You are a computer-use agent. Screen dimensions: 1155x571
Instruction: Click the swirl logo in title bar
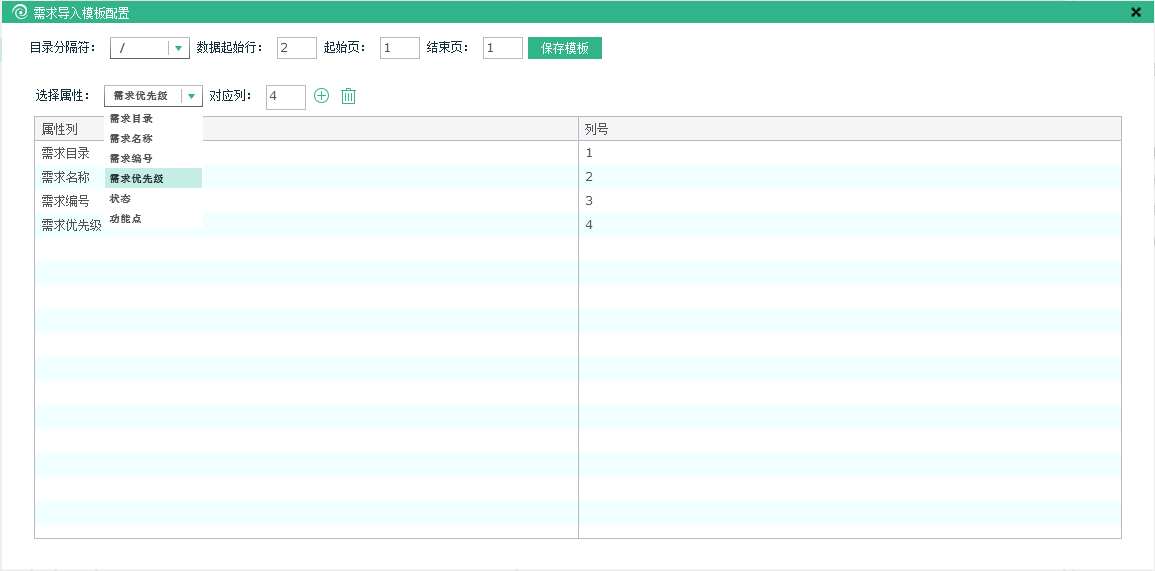pos(19,13)
